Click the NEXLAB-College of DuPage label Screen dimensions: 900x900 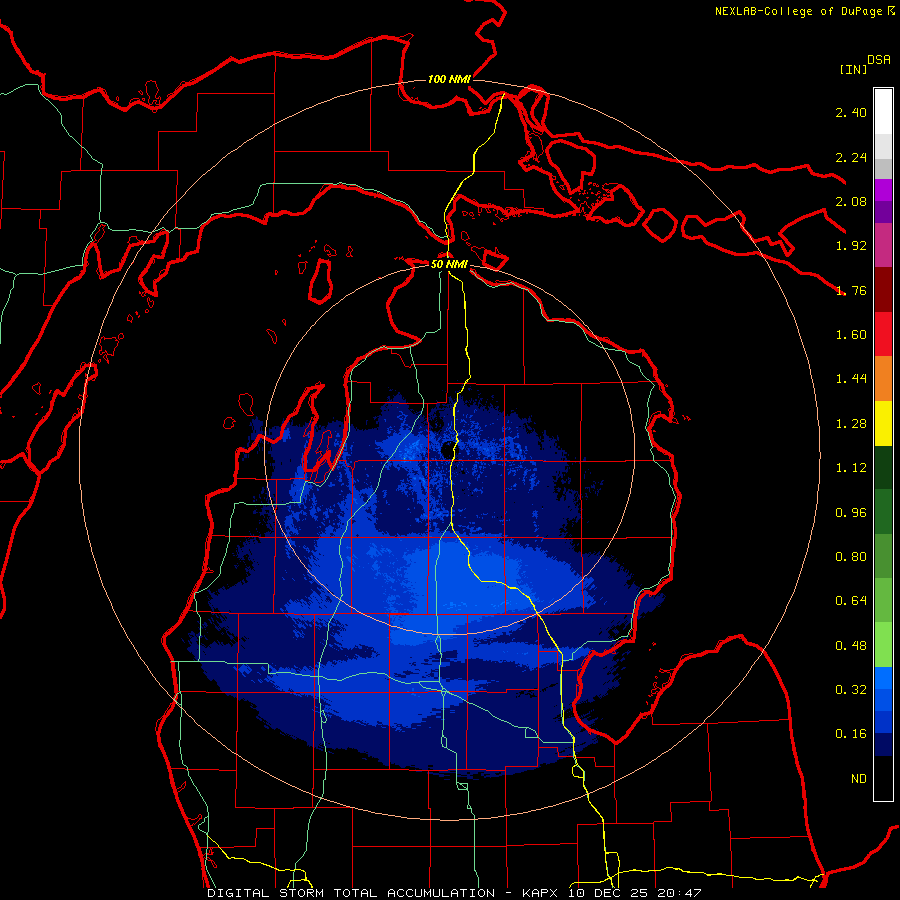pos(798,11)
